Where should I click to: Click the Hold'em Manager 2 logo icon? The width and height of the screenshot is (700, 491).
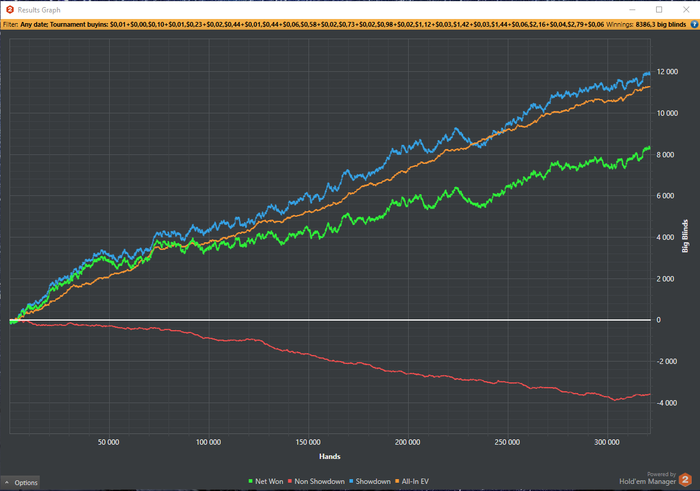pyautogui.click(x=685, y=479)
